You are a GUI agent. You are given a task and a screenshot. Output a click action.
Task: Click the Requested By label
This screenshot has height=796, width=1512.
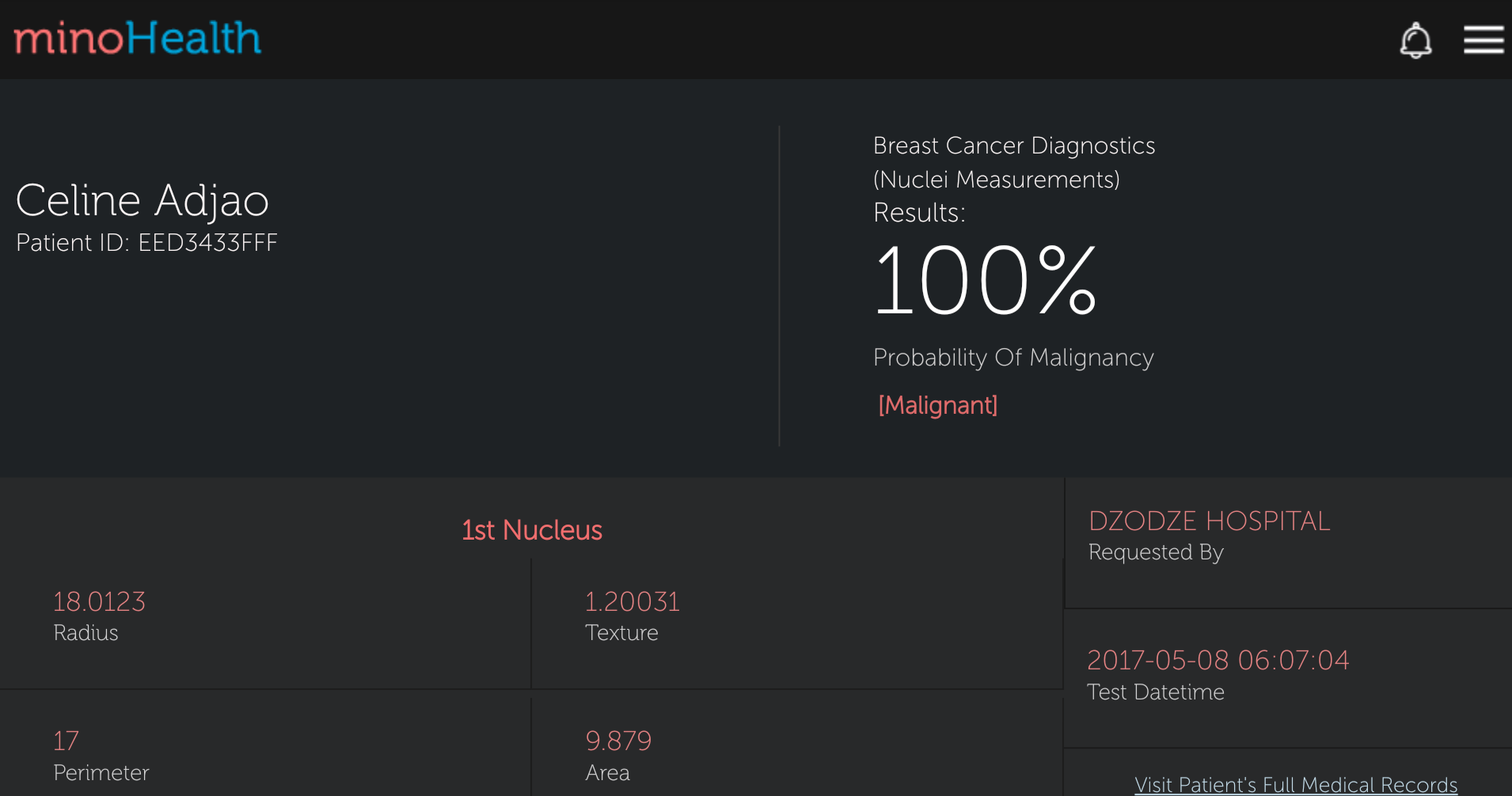pyautogui.click(x=1156, y=552)
